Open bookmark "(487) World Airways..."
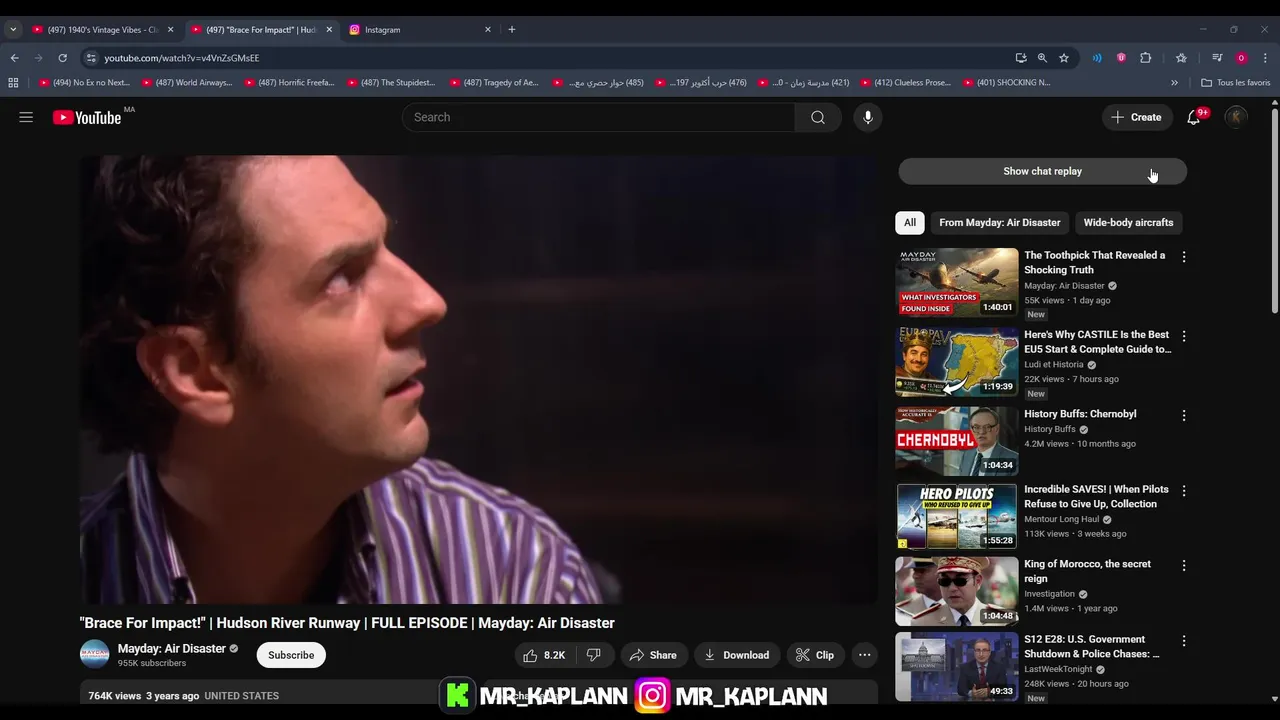The height and width of the screenshot is (720, 1280). click(187, 83)
